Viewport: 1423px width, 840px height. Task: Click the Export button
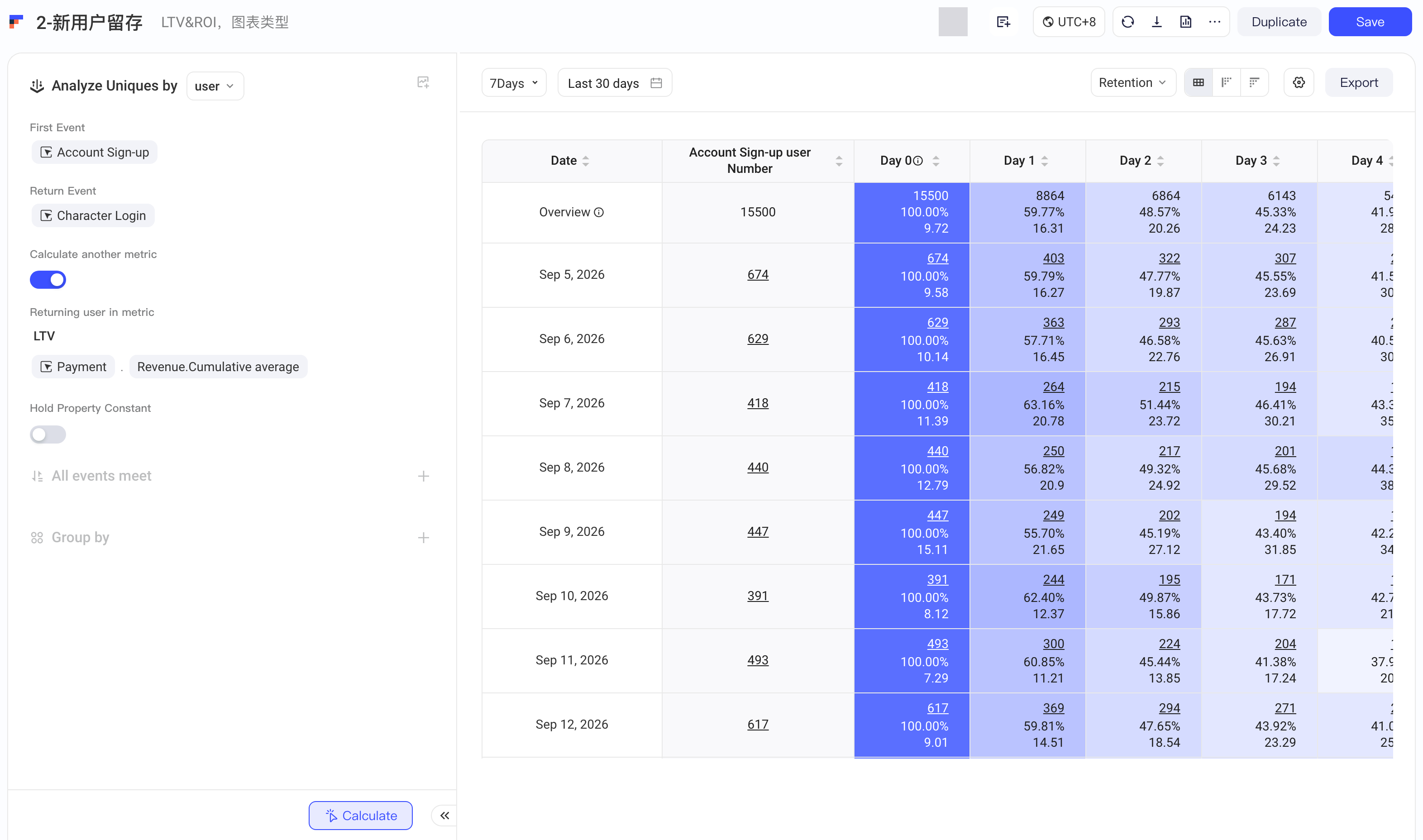[x=1358, y=83]
